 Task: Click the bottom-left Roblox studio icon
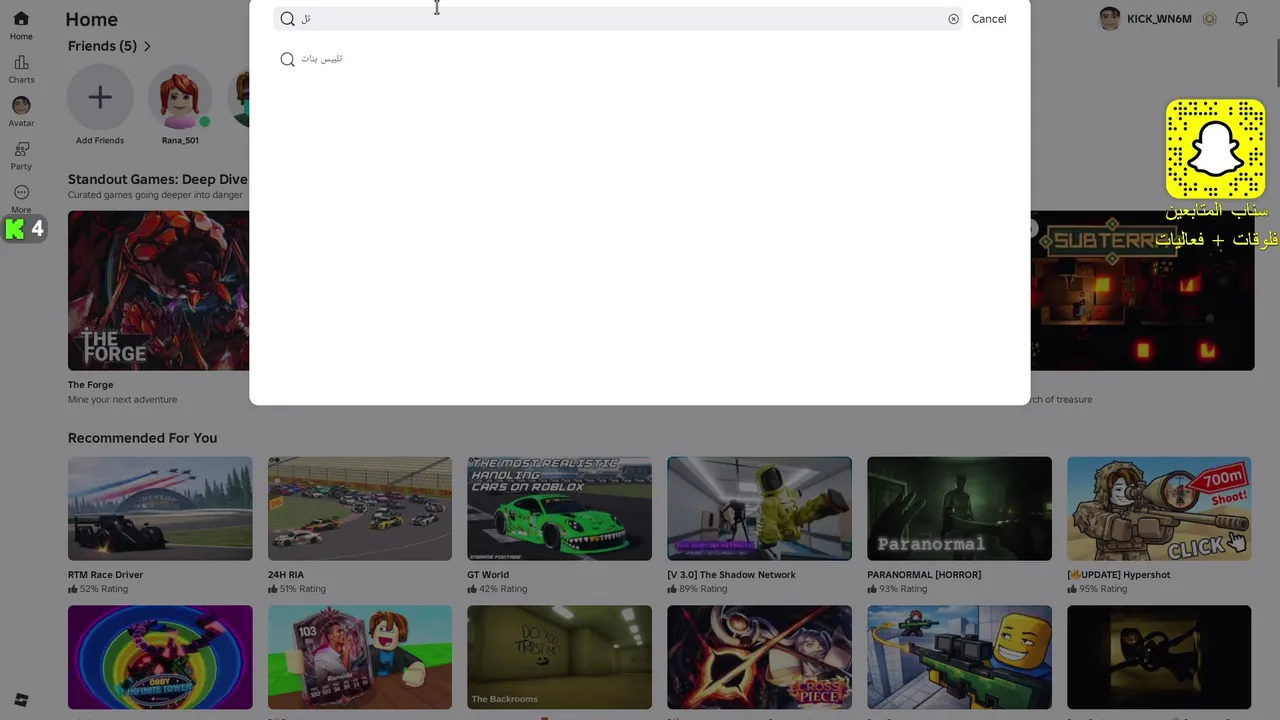click(21, 700)
